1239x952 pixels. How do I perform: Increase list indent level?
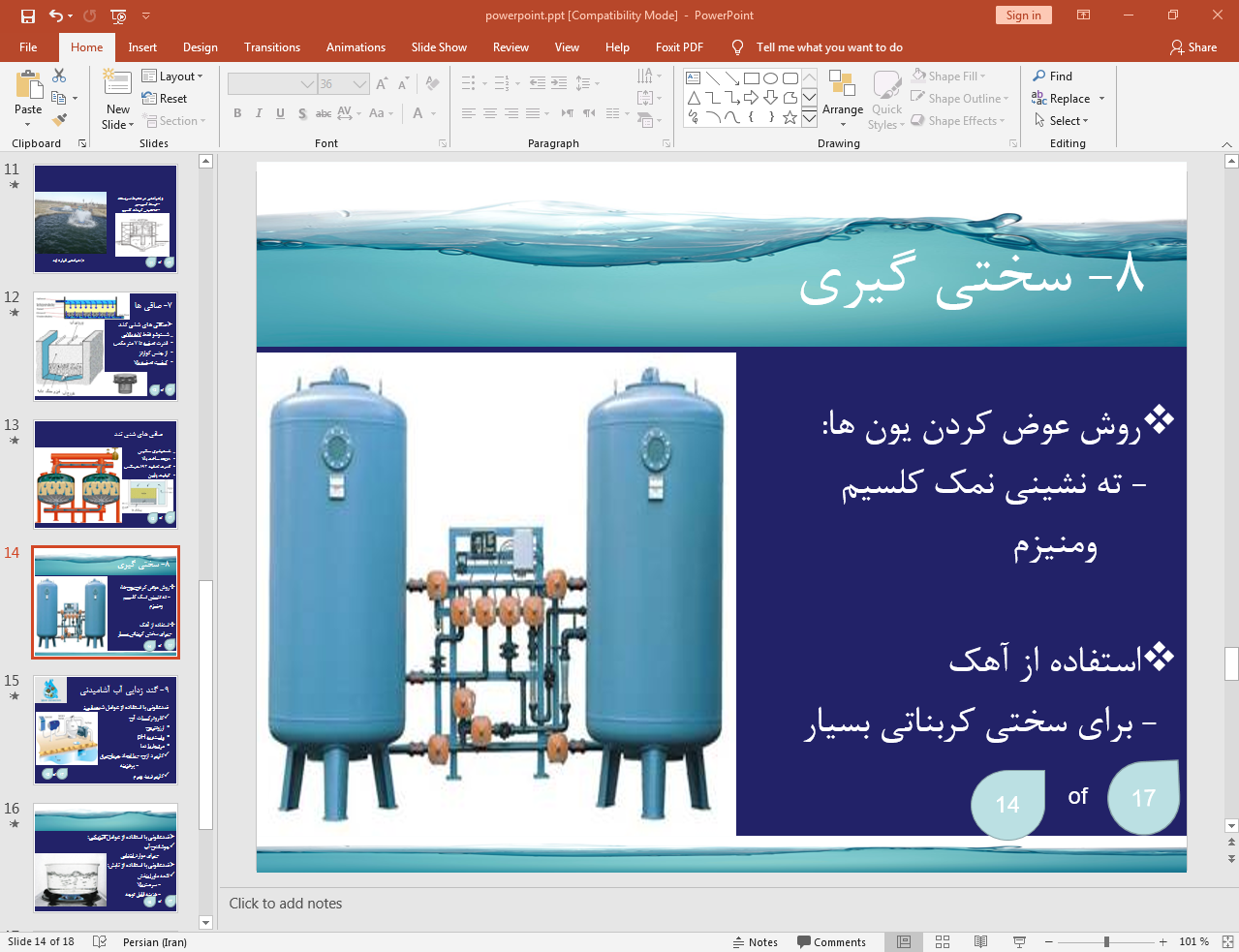pyautogui.click(x=559, y=83)
